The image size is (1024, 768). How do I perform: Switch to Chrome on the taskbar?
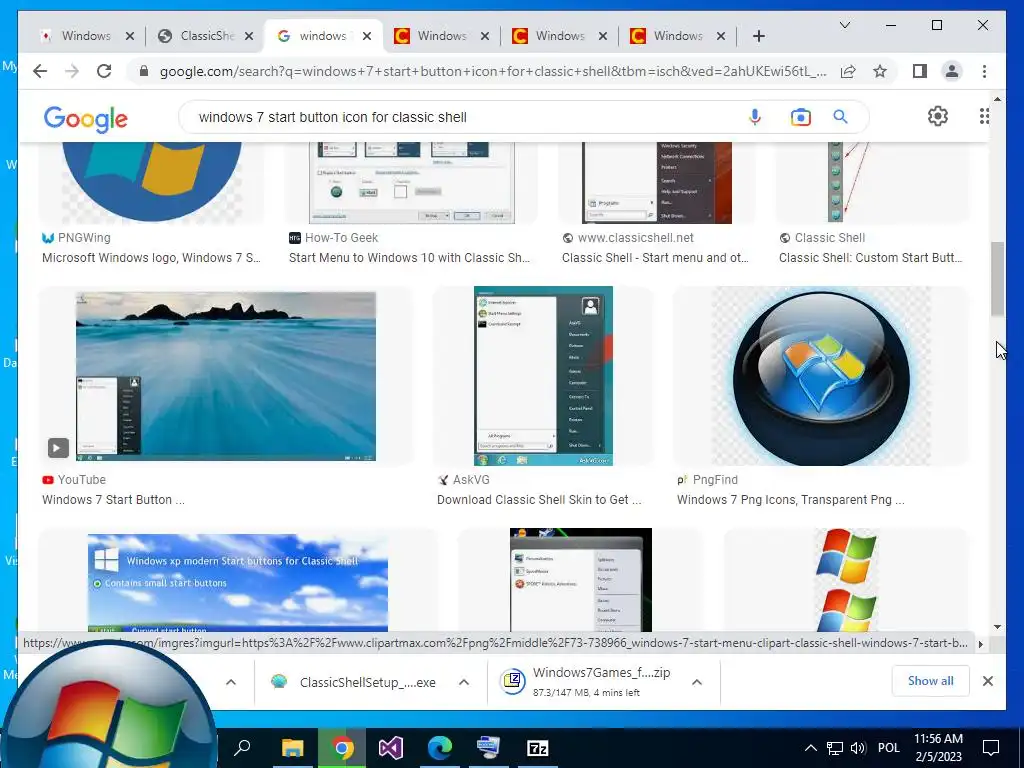click(x=342, y=748)
